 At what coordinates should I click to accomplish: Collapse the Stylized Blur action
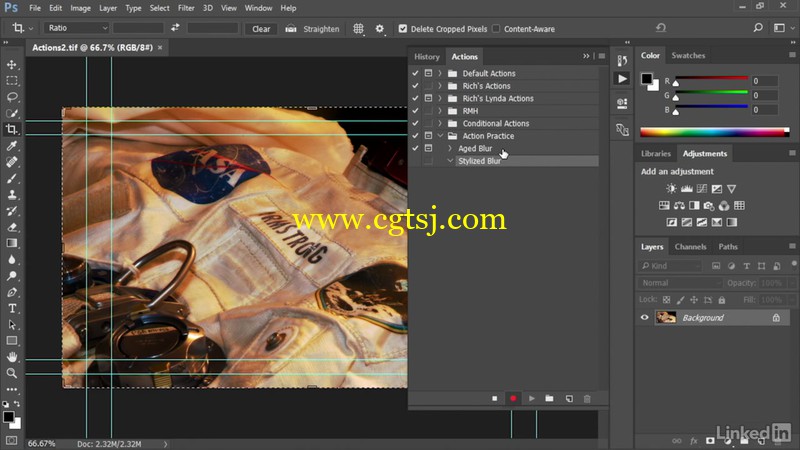point(449,161)
